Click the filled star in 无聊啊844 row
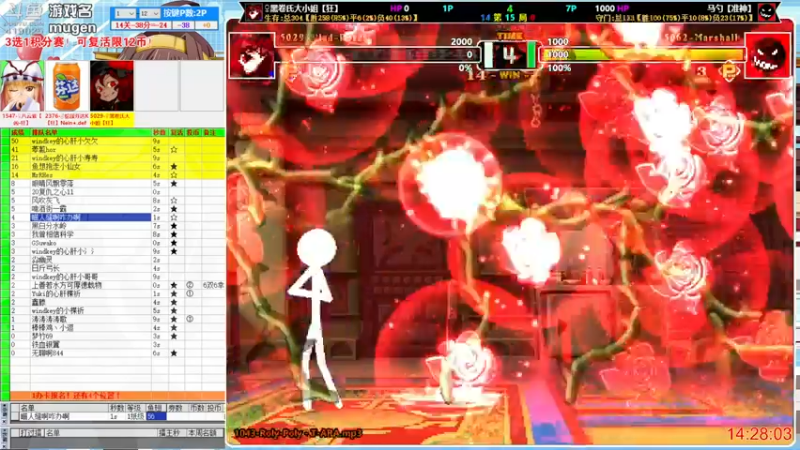 pos(174,353)
